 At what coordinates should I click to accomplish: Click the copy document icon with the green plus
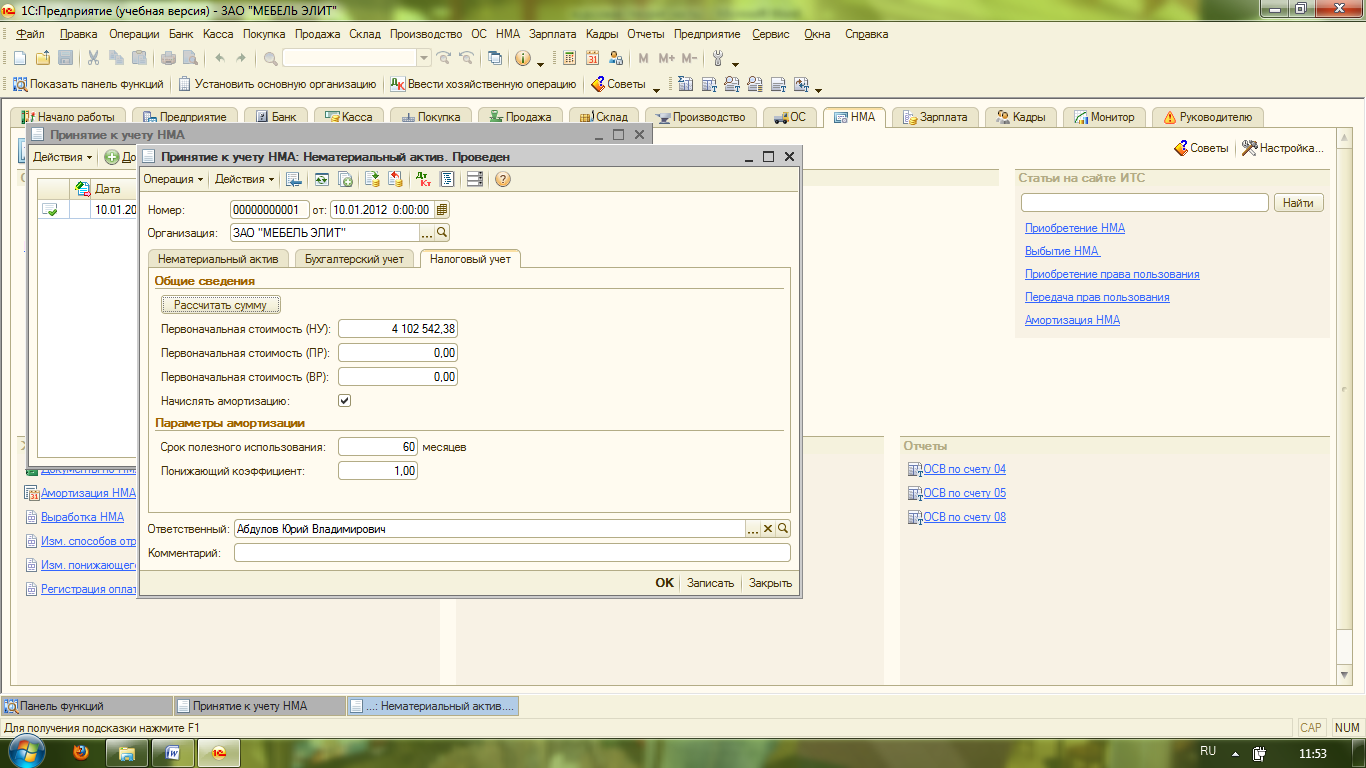pyautogui.click(x=345, y=179)
